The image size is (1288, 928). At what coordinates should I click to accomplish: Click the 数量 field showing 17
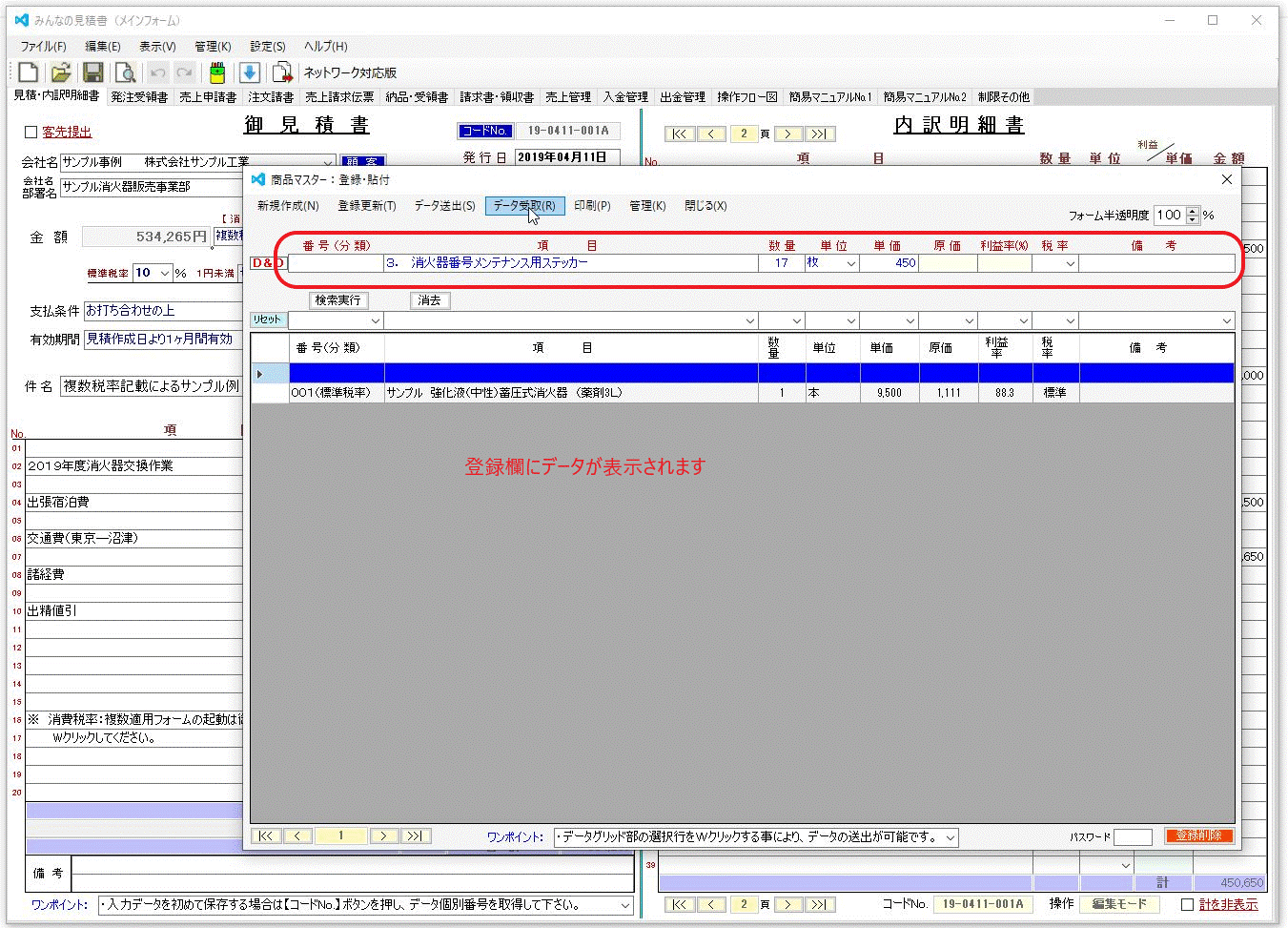(781, 263)
